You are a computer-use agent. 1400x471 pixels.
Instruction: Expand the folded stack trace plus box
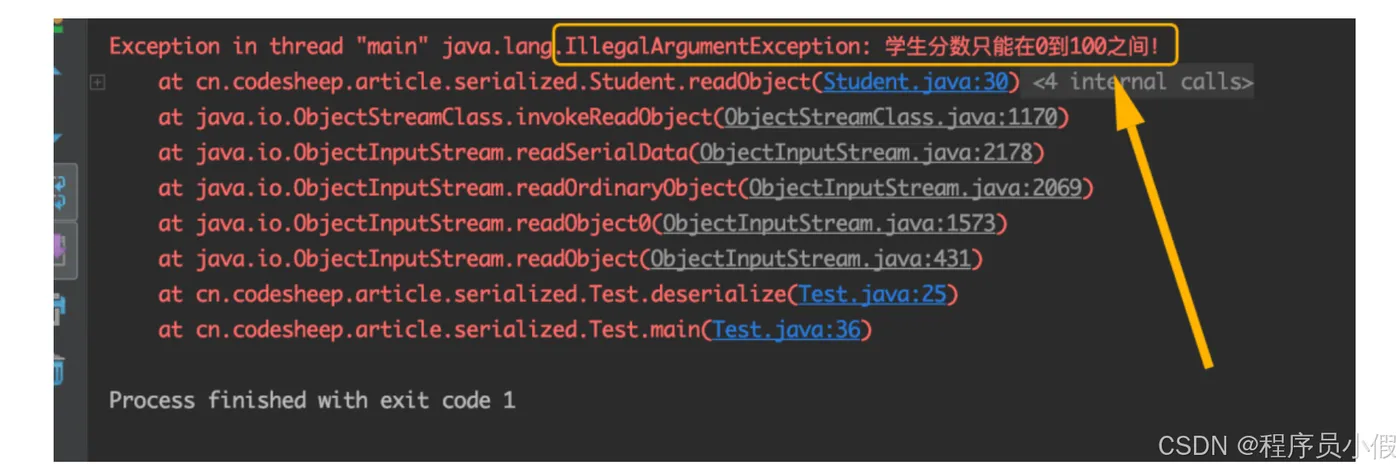point(97,82)
